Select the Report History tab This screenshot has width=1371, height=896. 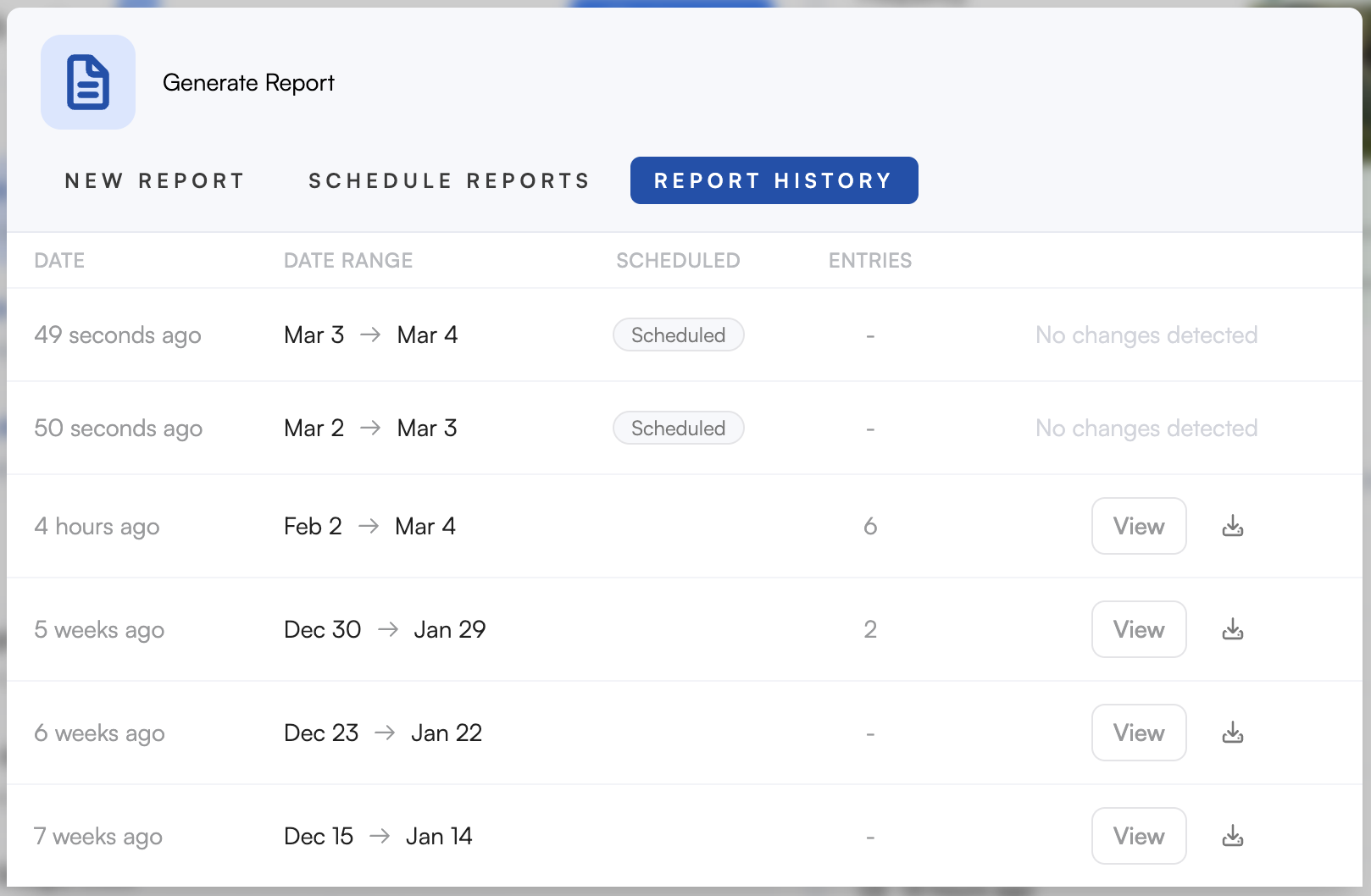pos(774,180)
